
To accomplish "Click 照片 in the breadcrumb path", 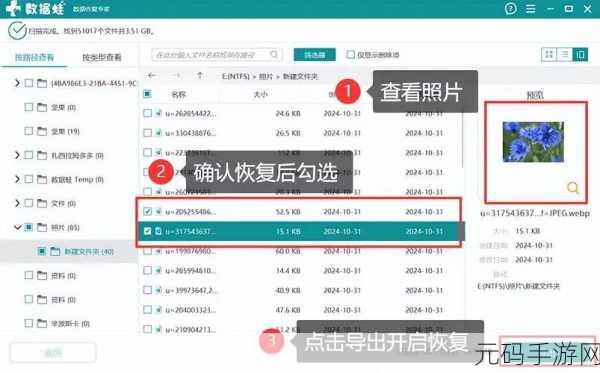I will (266, 76).
